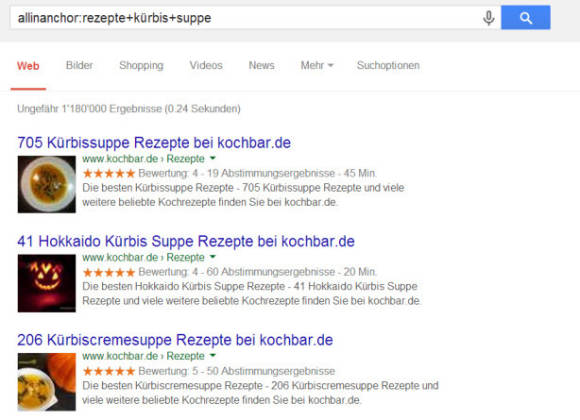Expand arrow beside third result's Rezepte URL
Image resolution: width=580 pixels, height=420 pixels.
tap(213, 356)
